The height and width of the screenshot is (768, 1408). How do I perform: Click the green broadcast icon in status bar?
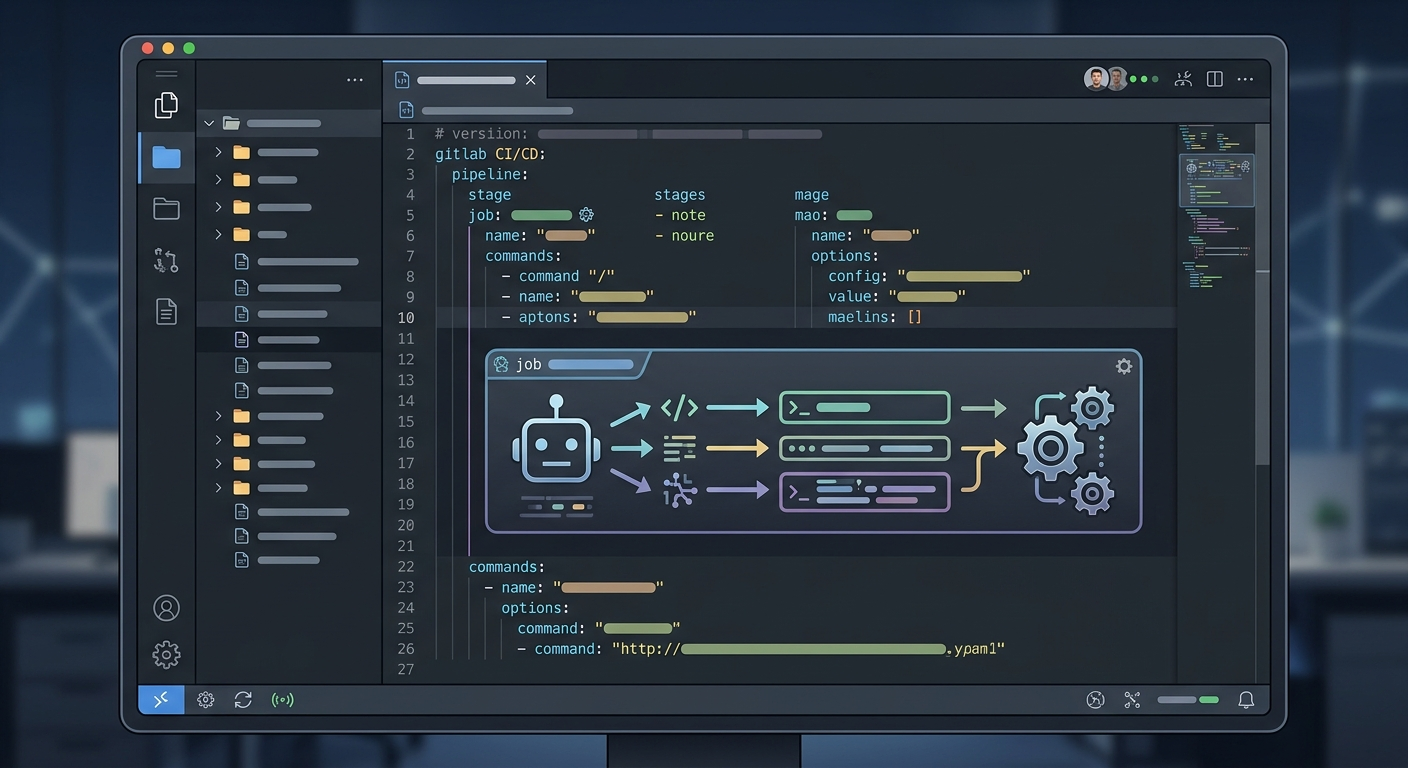tap(283, 700)
